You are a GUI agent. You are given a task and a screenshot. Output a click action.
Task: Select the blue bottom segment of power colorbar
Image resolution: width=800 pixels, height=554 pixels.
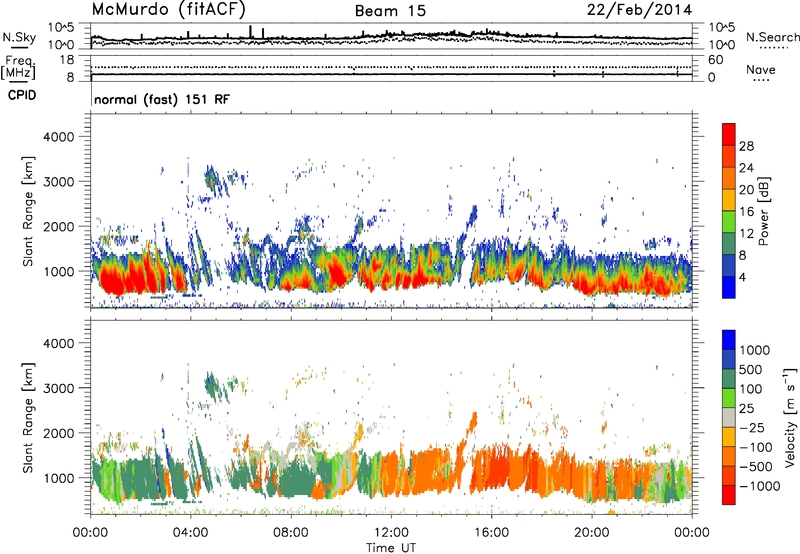(x=729, y=287)
